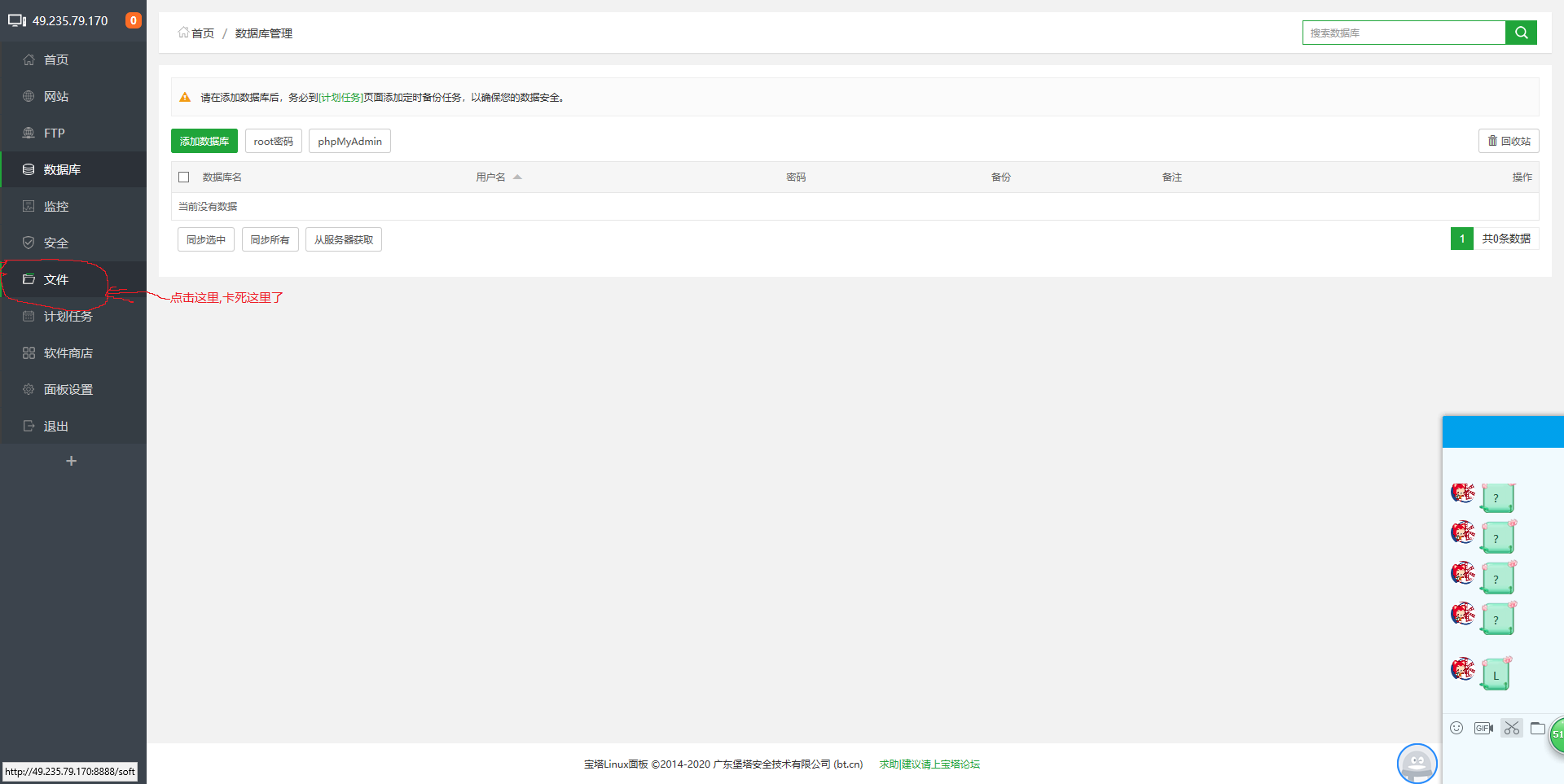This screenshot has height=784, width=1564.
Task: Click the folder icon in chat toolbar
Action: (1538, 728)
